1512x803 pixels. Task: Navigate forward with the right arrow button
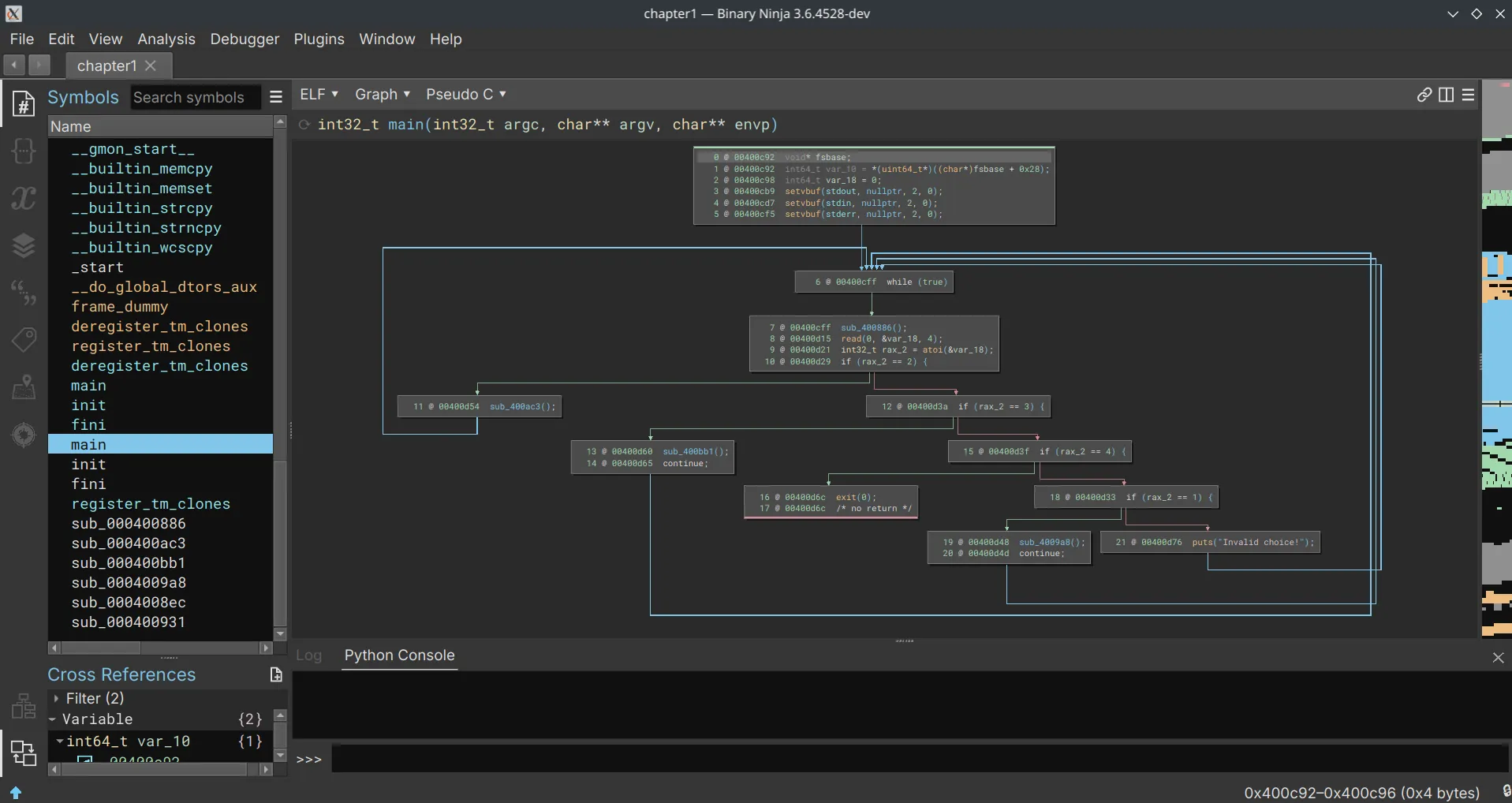(x=39, y=65)
